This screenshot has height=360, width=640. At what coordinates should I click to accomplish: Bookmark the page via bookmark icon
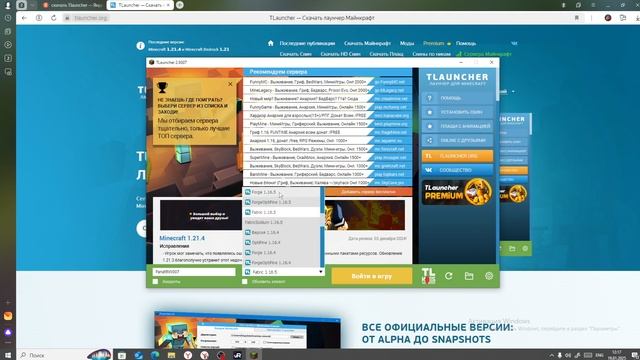pos(577,18)
